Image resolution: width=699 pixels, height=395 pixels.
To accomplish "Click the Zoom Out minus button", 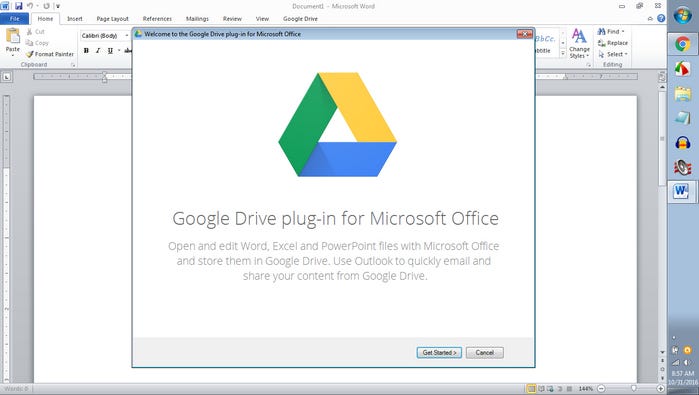I will [601, 389].
